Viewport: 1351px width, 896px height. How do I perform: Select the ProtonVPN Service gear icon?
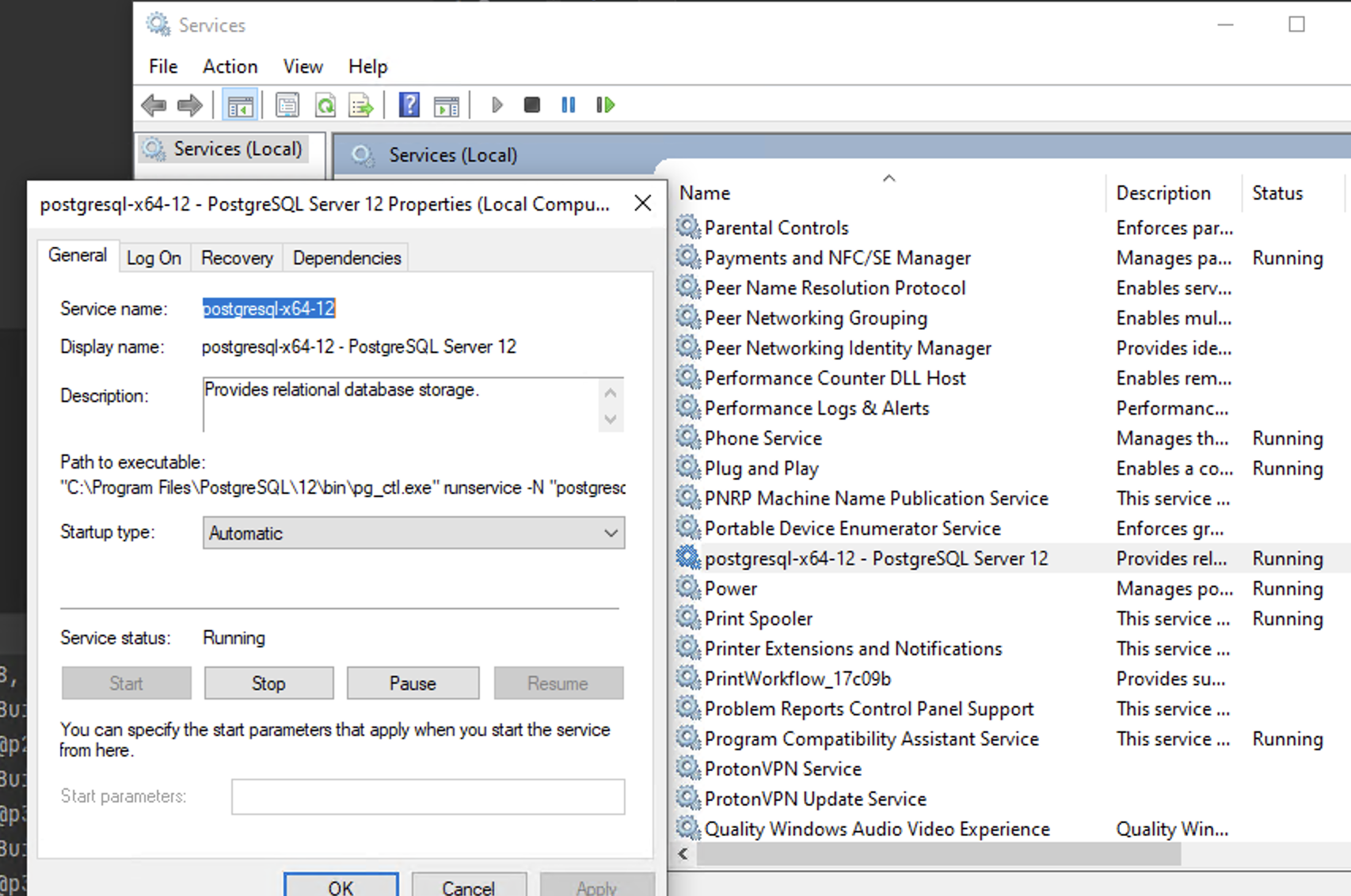point(688,769)
